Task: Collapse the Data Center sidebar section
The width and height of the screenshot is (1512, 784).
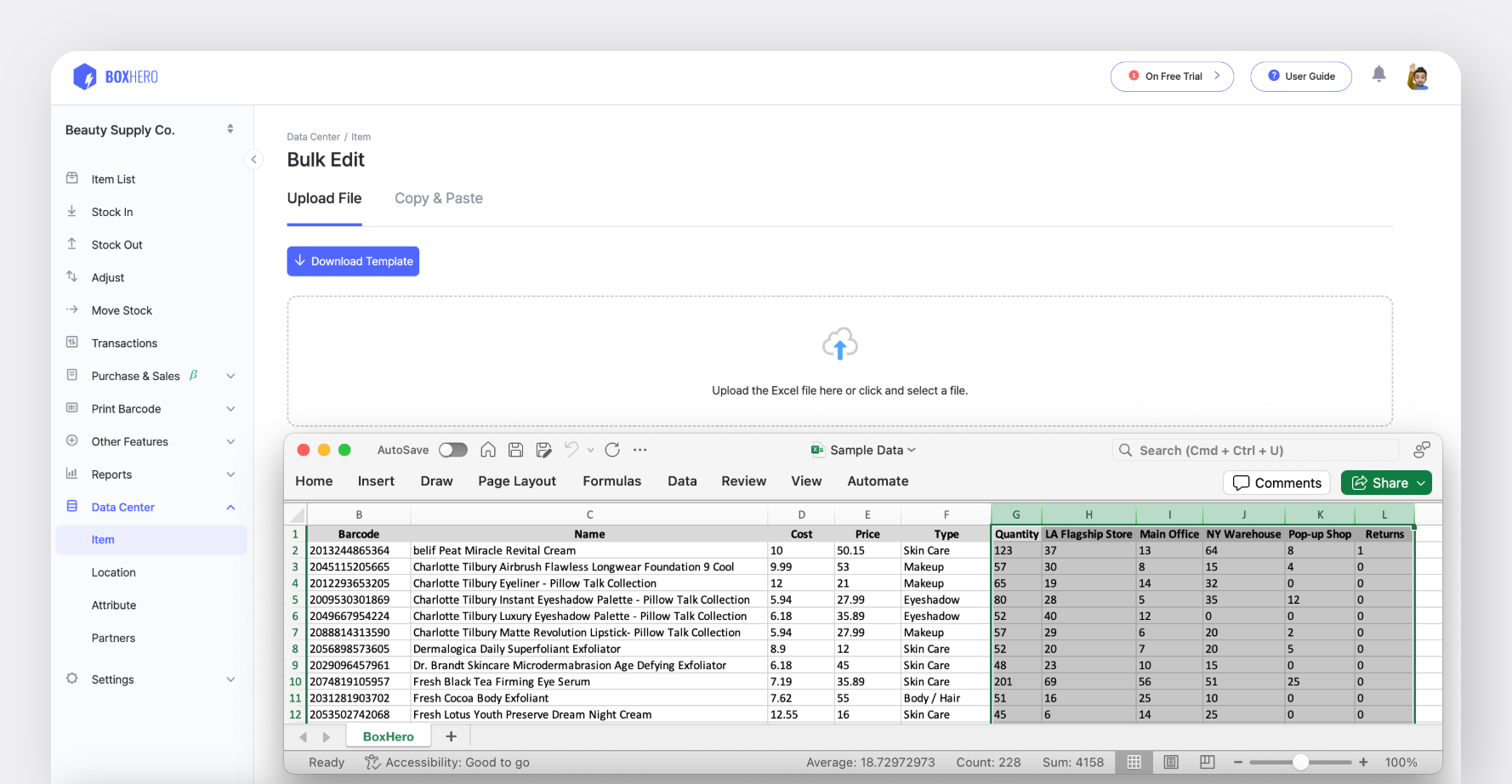Action: [x=230, y=508]
